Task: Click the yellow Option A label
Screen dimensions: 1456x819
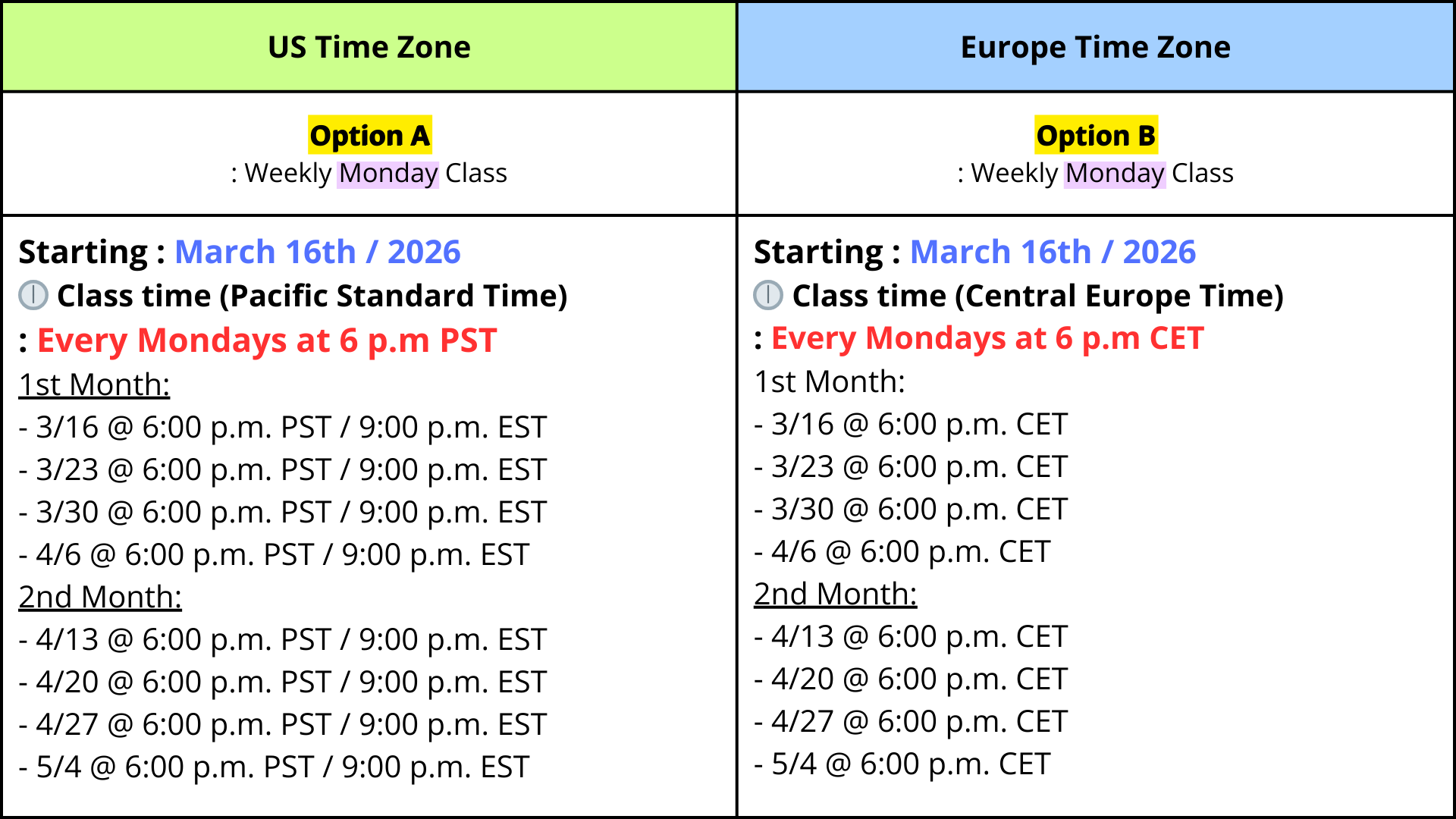Action: point(369,136)
